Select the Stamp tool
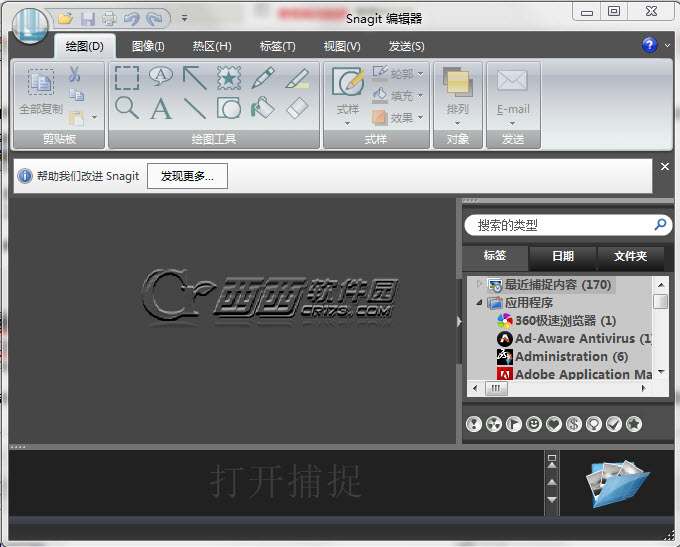680x547 pixels. (x=229, y=78)
